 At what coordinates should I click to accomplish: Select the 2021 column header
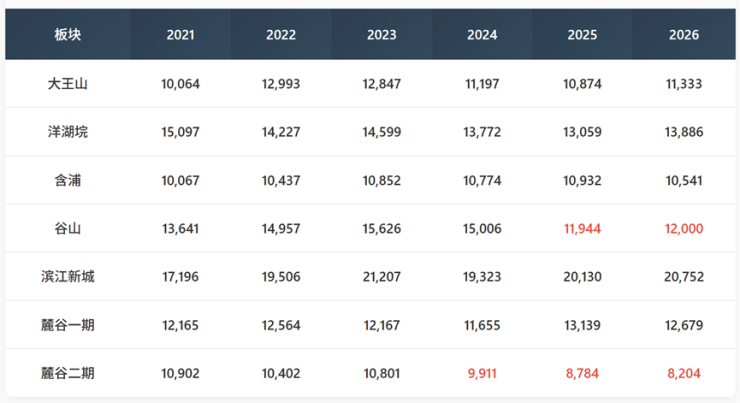tap(181, 35)
